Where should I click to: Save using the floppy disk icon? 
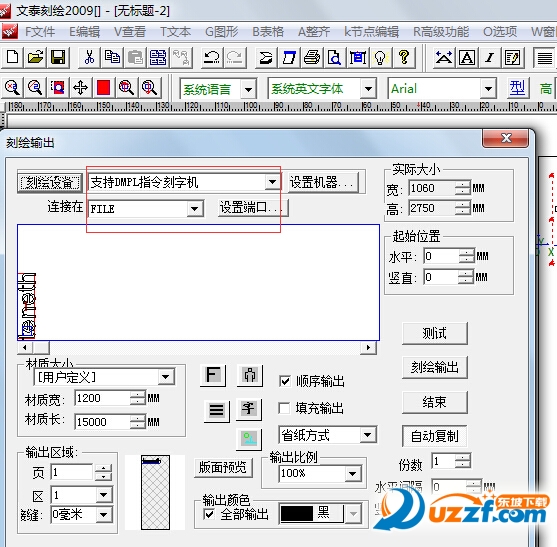pos(58,57)
